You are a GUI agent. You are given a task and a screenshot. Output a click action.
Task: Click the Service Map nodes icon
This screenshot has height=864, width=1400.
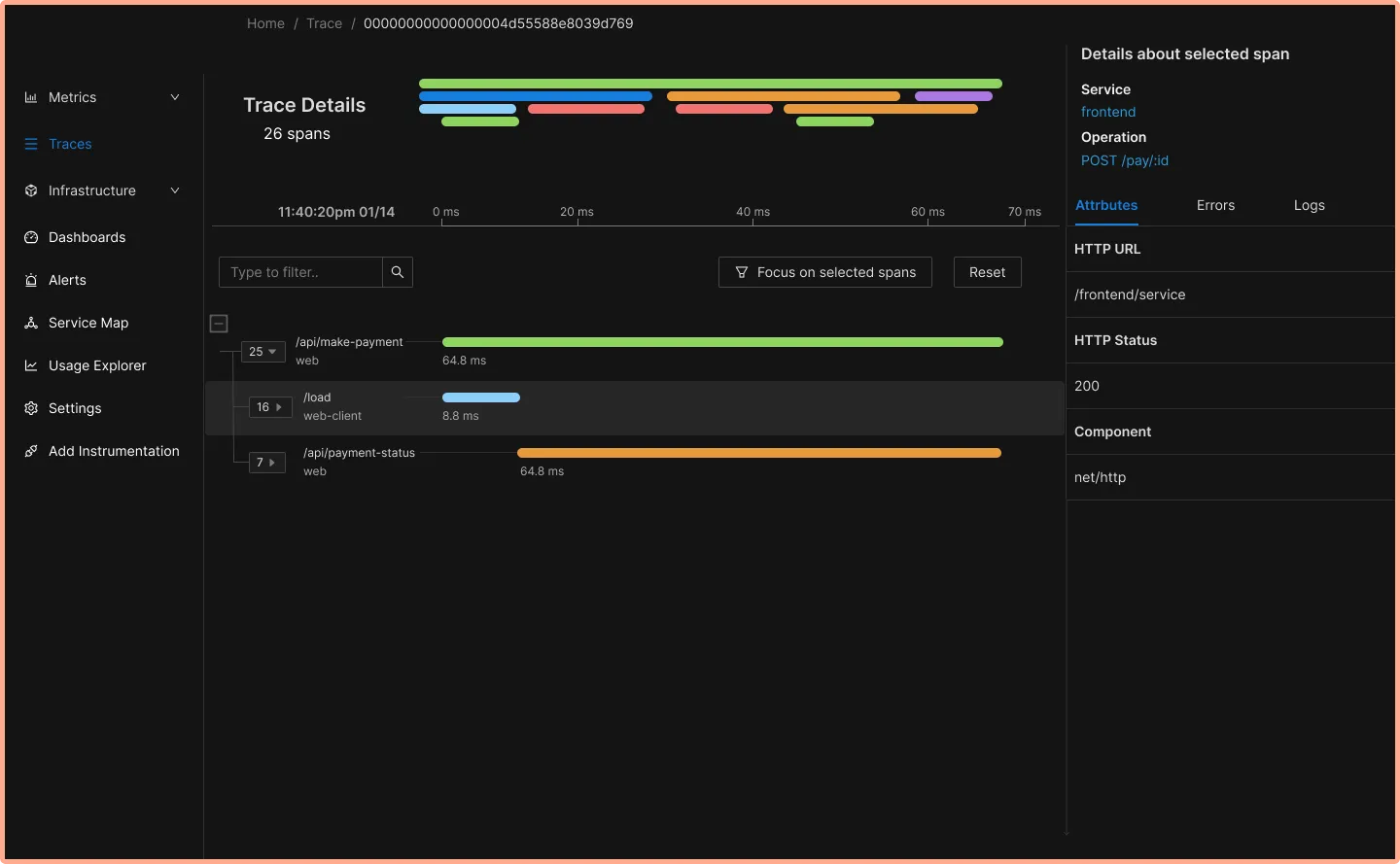[x=31, y=323]
